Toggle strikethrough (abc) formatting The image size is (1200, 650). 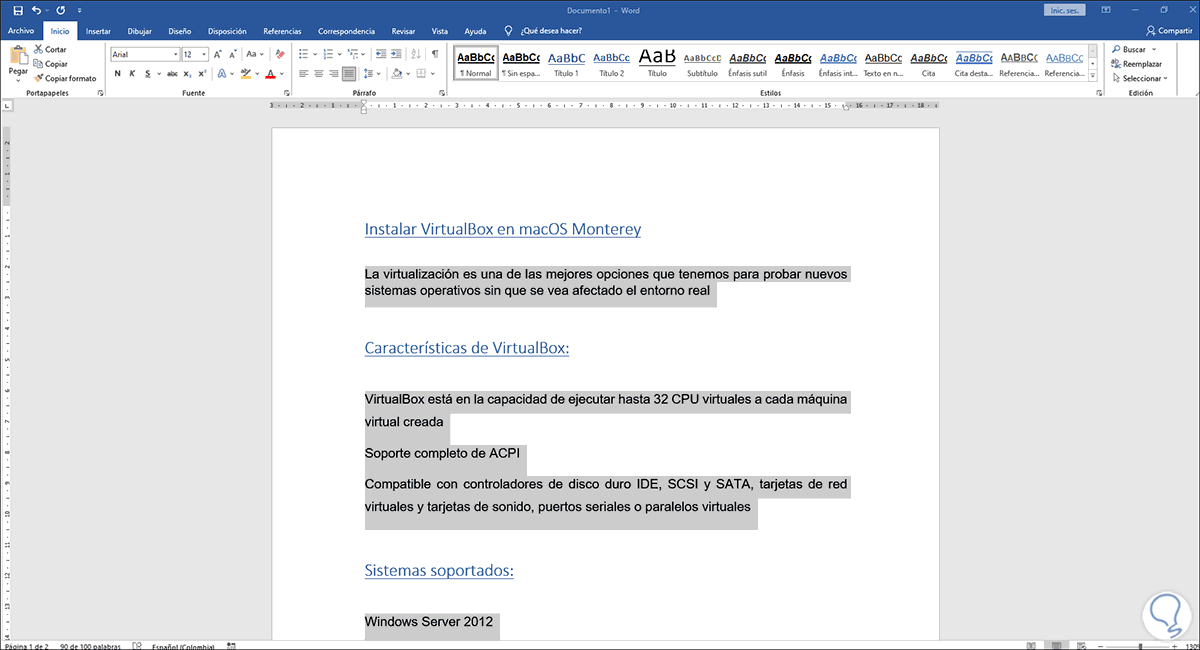(x=172, y=73)
